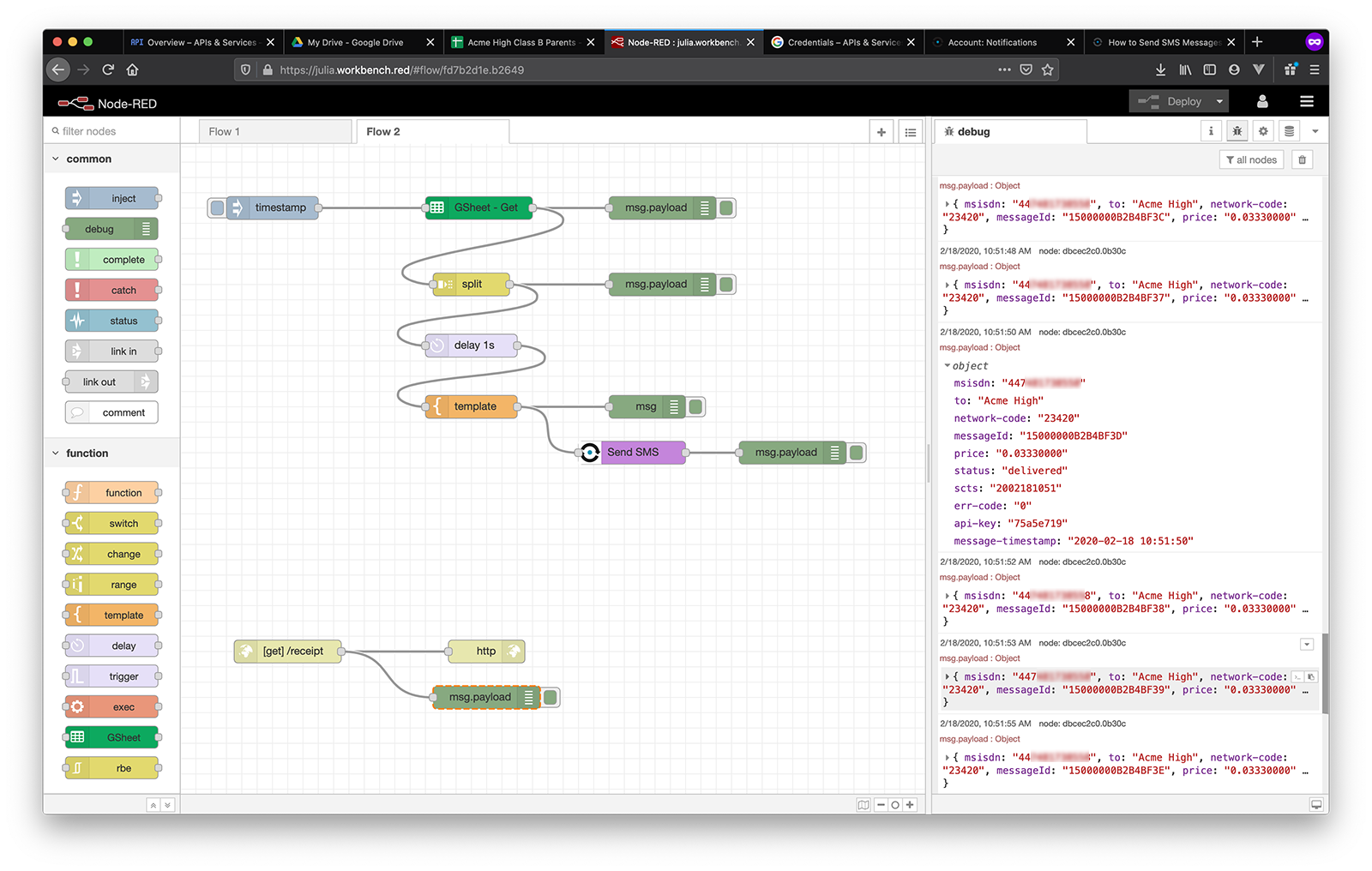This screenshot has height=871, width=1372.
Task: Collapse the expanded debug object
Action: 948,365
